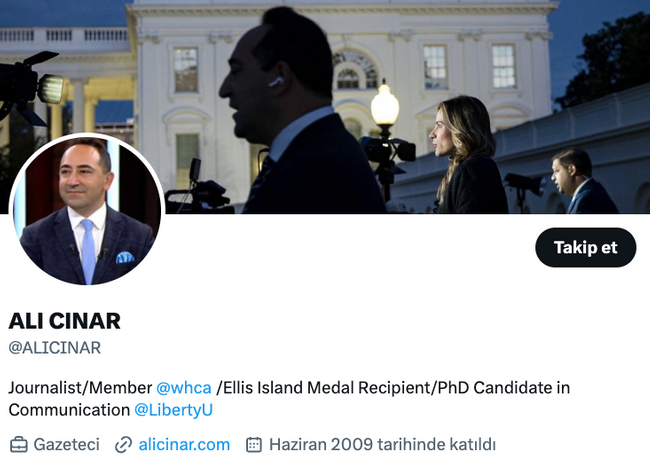Click the glowing street lamp in banner
The height and width of the screenshot is (463, 650).
tap(385, 106)
